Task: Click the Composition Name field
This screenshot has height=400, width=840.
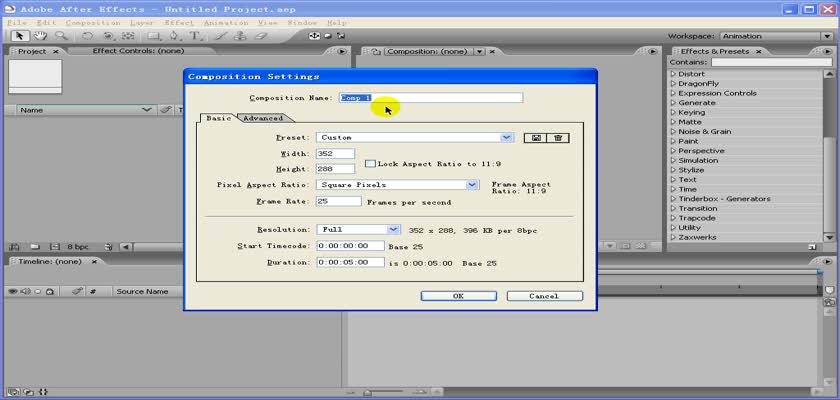Action: [431, 98]
